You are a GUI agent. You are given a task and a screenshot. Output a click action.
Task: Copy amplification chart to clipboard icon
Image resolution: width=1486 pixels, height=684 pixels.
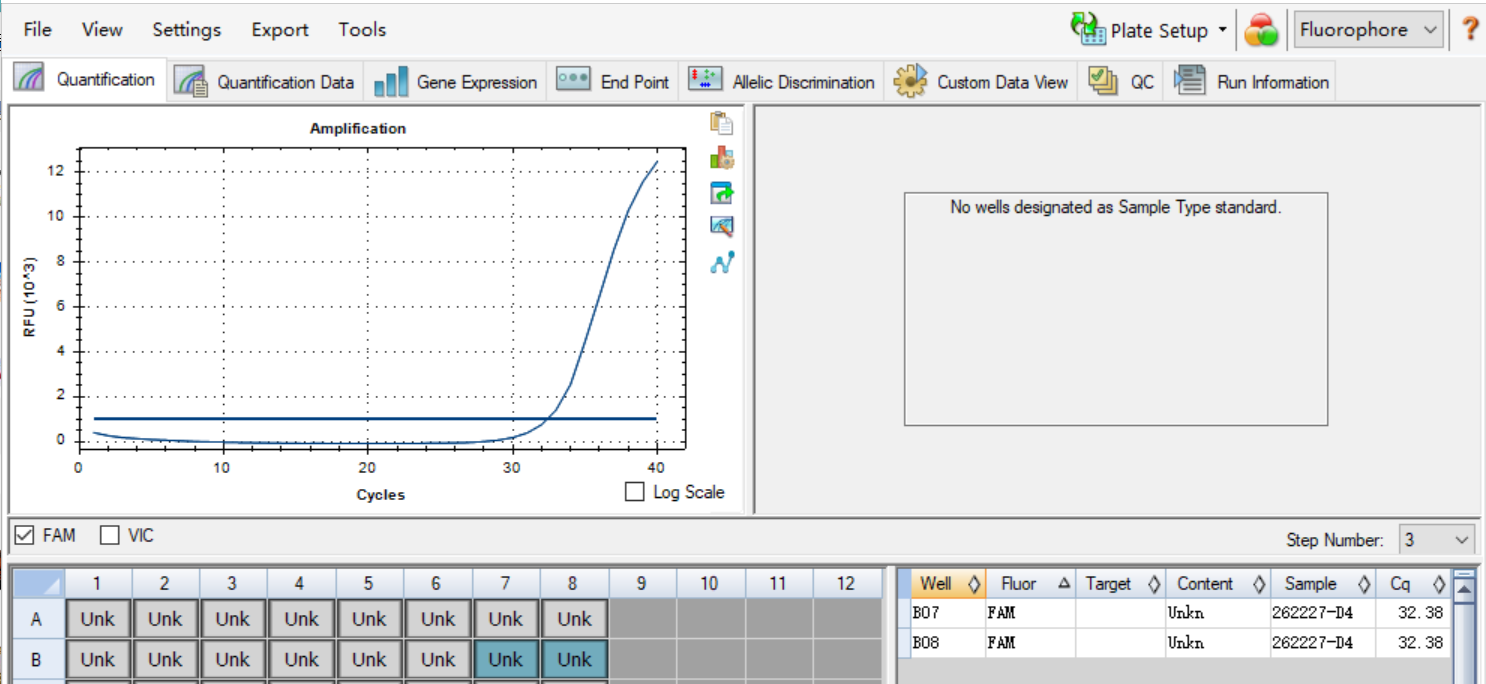(721, 124)
